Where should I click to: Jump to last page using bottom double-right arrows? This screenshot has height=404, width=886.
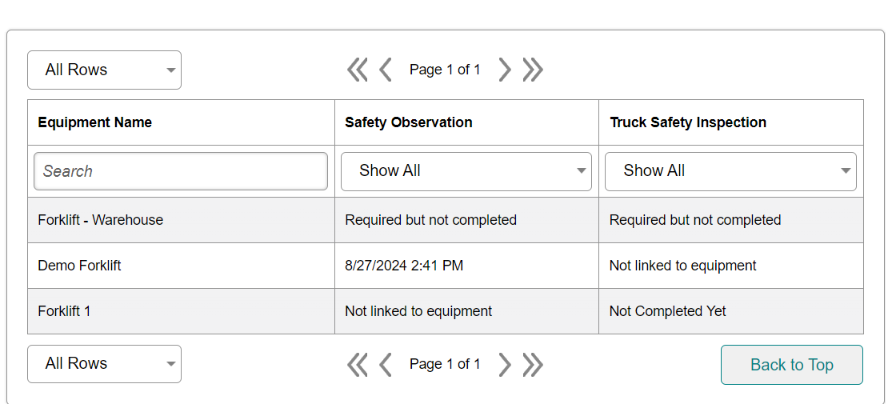coord(532,364)
